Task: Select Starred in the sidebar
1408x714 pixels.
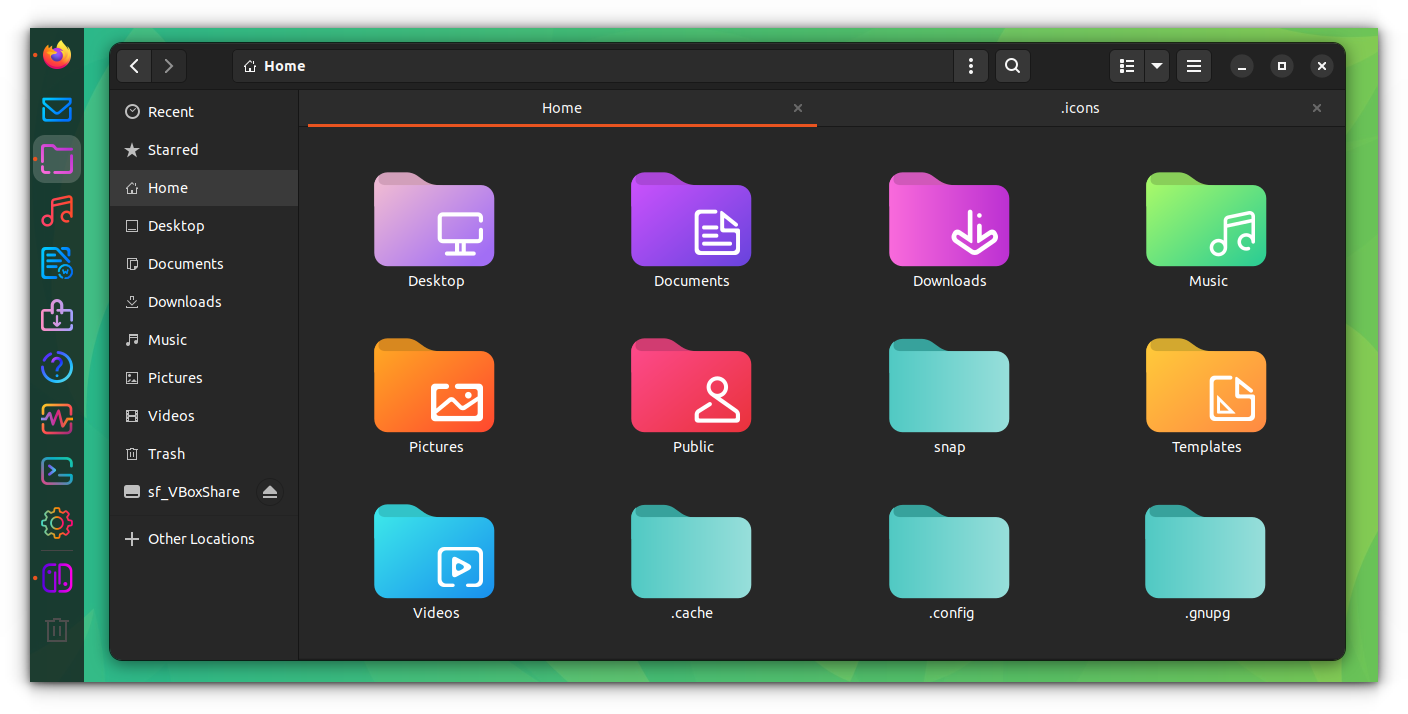Action: click(x=173, y=149)
